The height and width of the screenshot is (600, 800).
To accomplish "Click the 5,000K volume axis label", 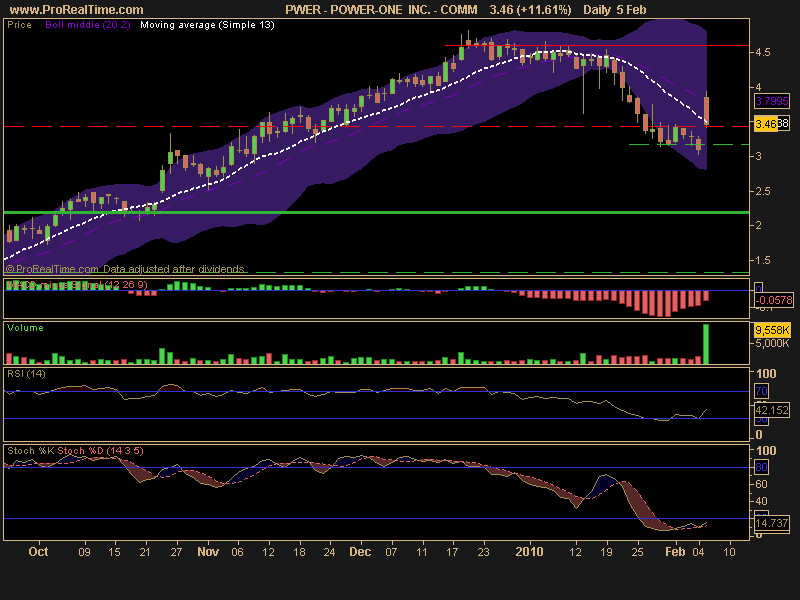I will coord(772,343).
